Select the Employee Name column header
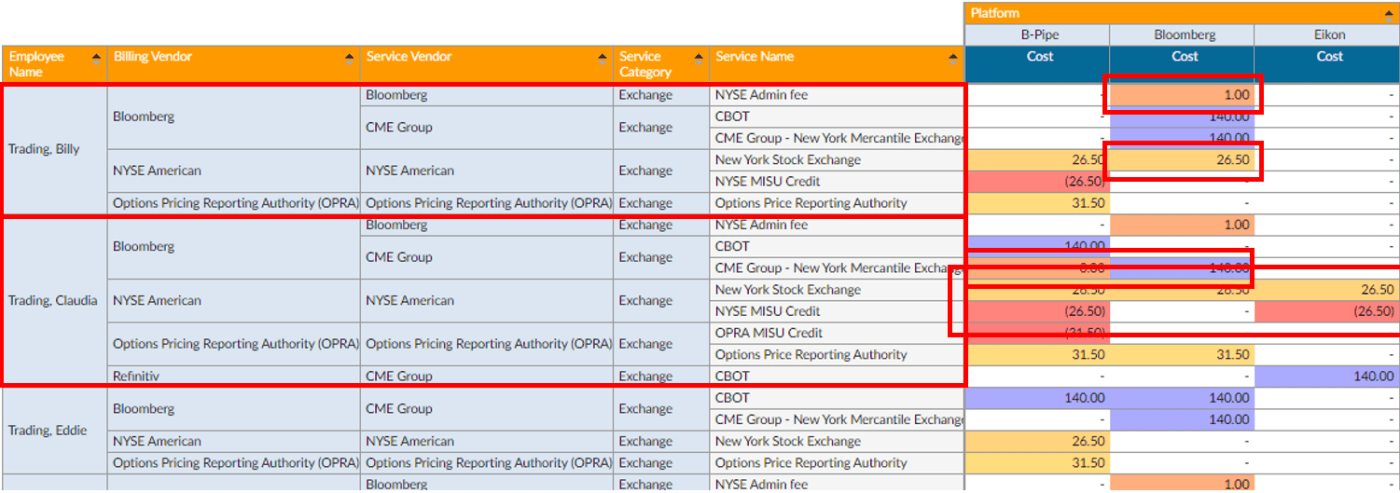 tap(54, 64)
